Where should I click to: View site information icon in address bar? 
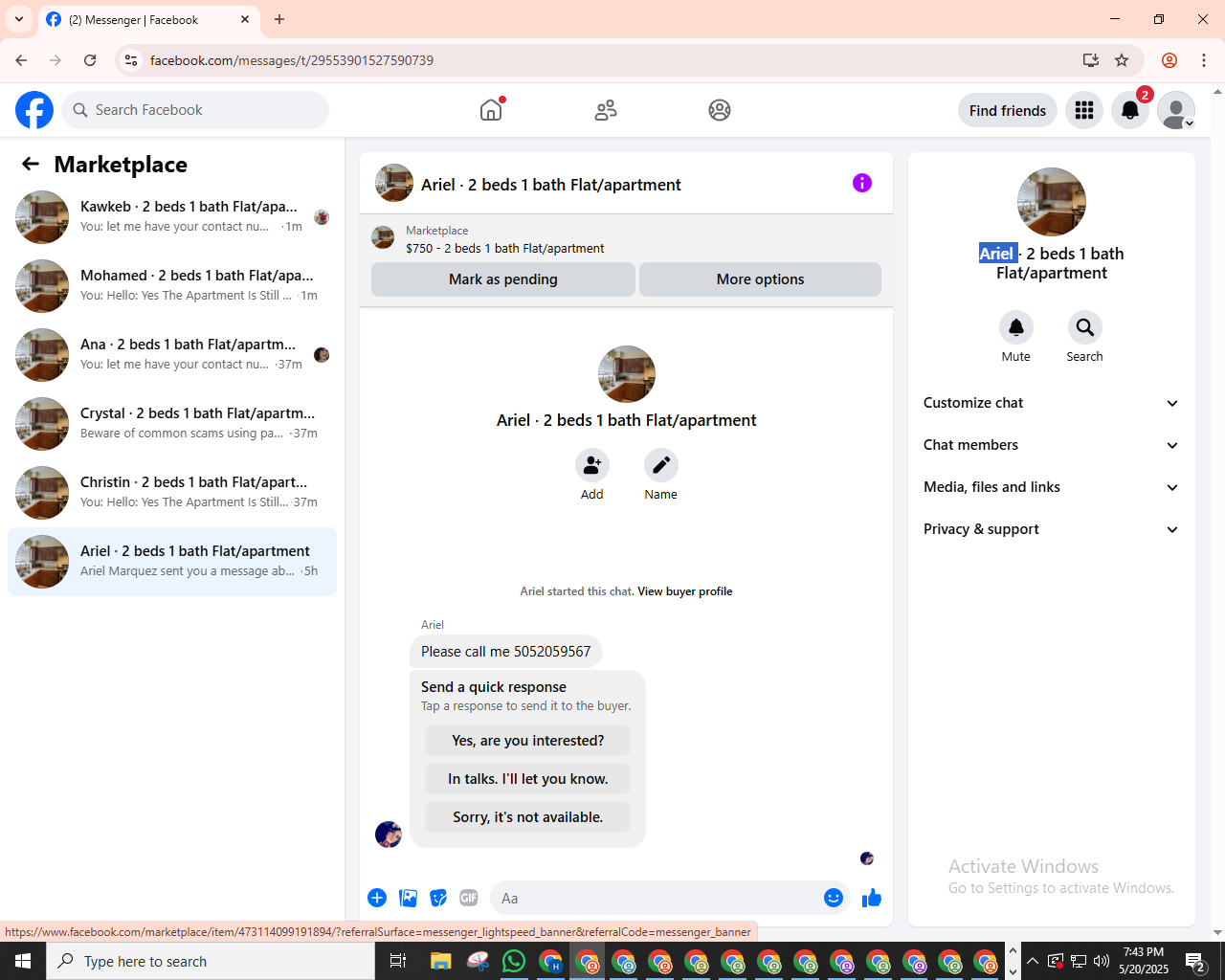(x=131, y=60)
